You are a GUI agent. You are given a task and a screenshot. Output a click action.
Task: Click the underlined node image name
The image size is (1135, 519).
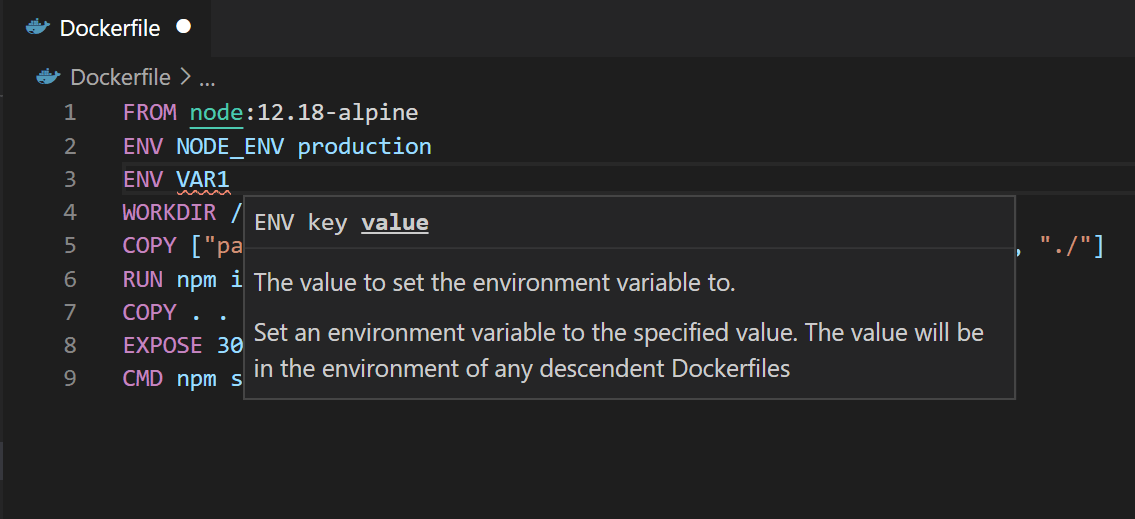(216, 112)
